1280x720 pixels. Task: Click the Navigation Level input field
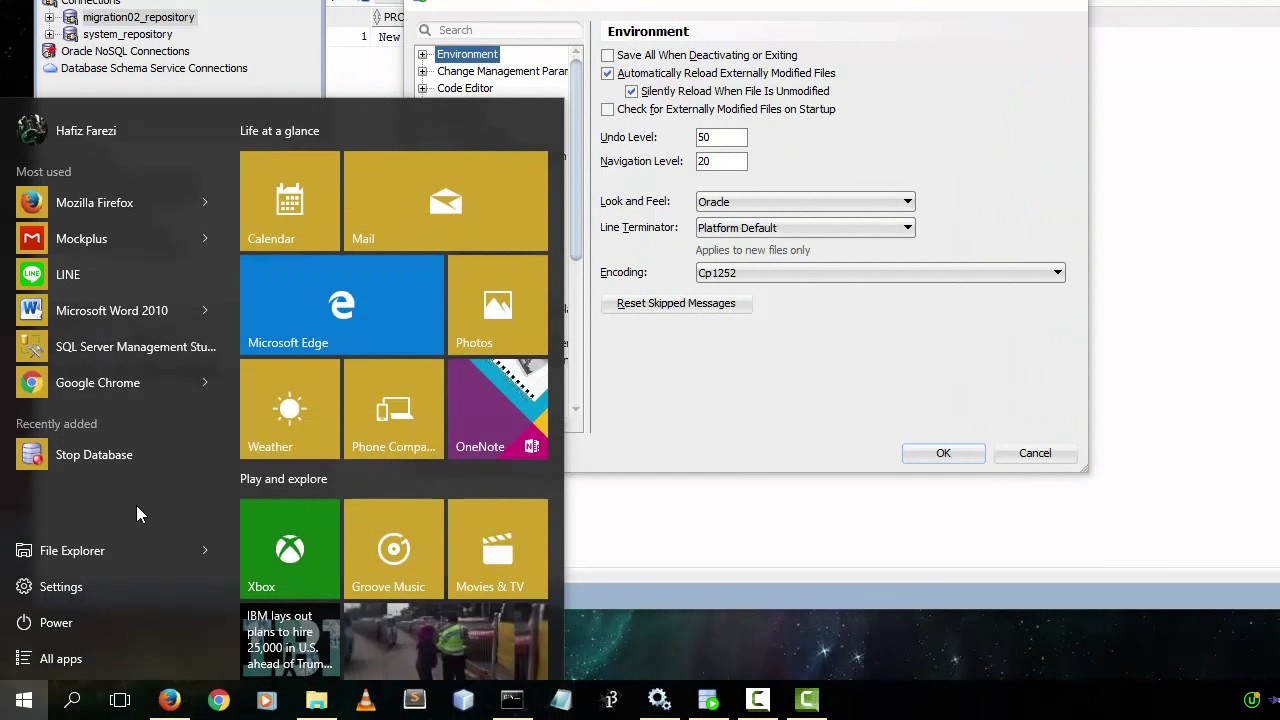coord(721,161)
